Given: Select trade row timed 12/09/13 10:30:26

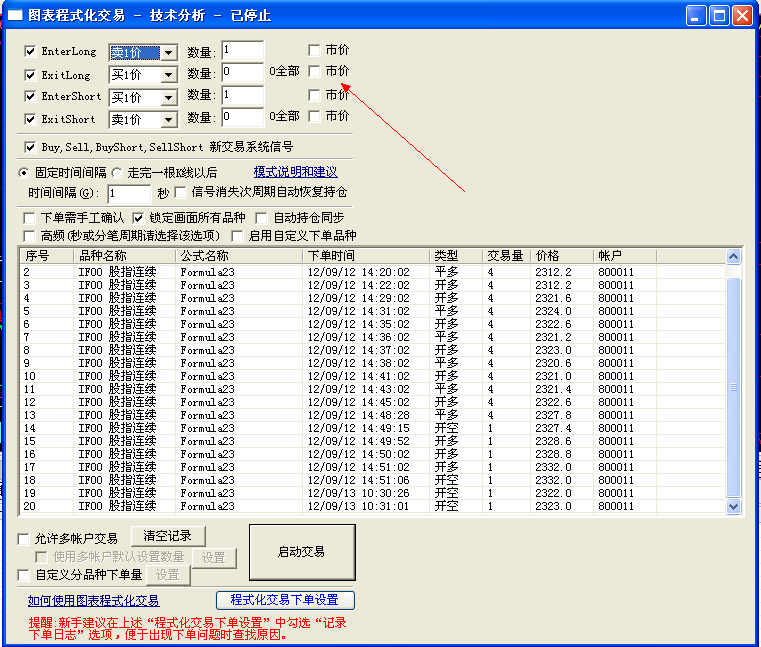Looking at the screenshot, I should 373,493.
